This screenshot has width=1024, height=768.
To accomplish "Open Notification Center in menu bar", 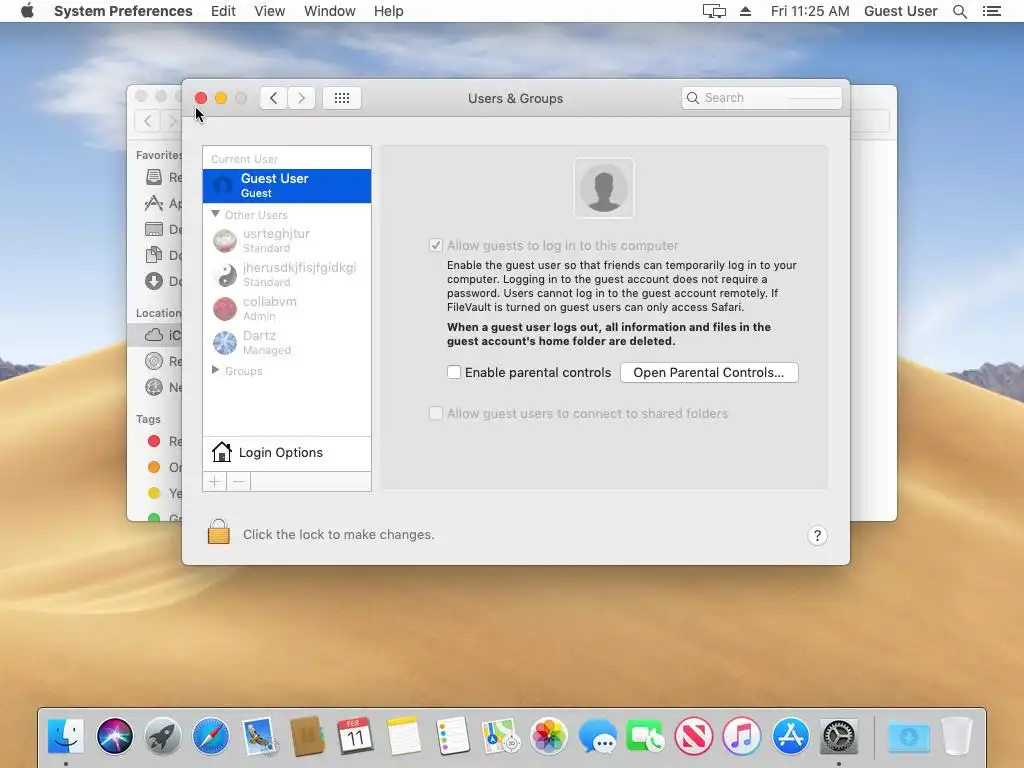I will [991, 11].
